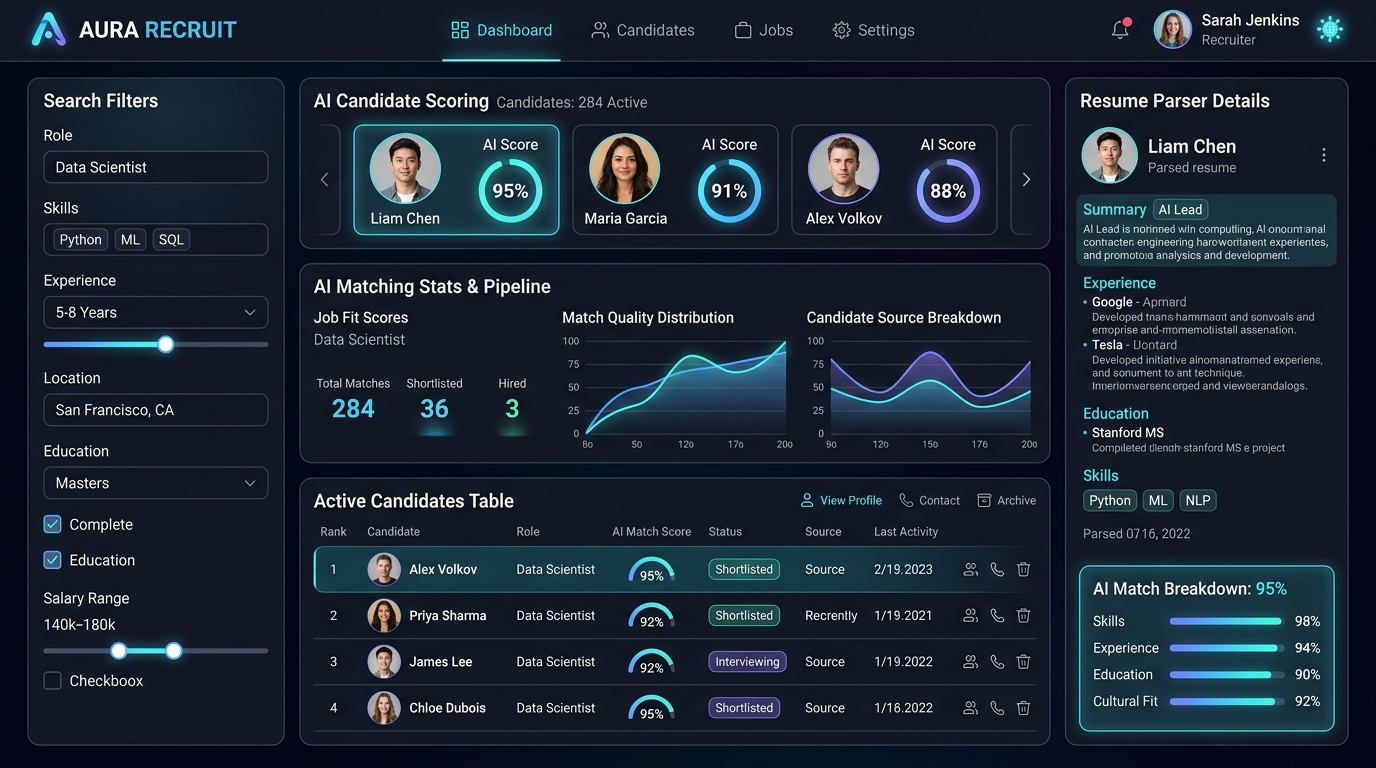Viewport: 1376px width, 768px height.
Task: Click the Hired value 3
Action: point(512,409)
